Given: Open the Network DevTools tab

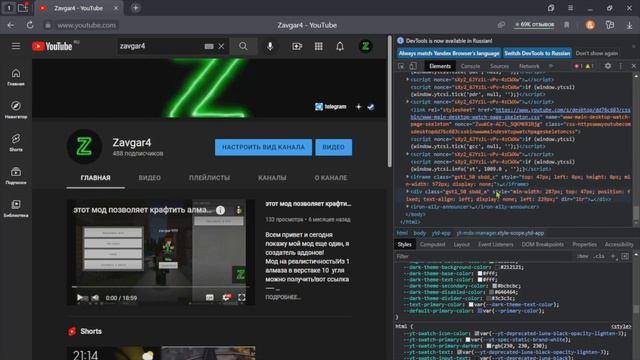Looking at the screenshot, I should pyautogui.click(x=529, y=66).
